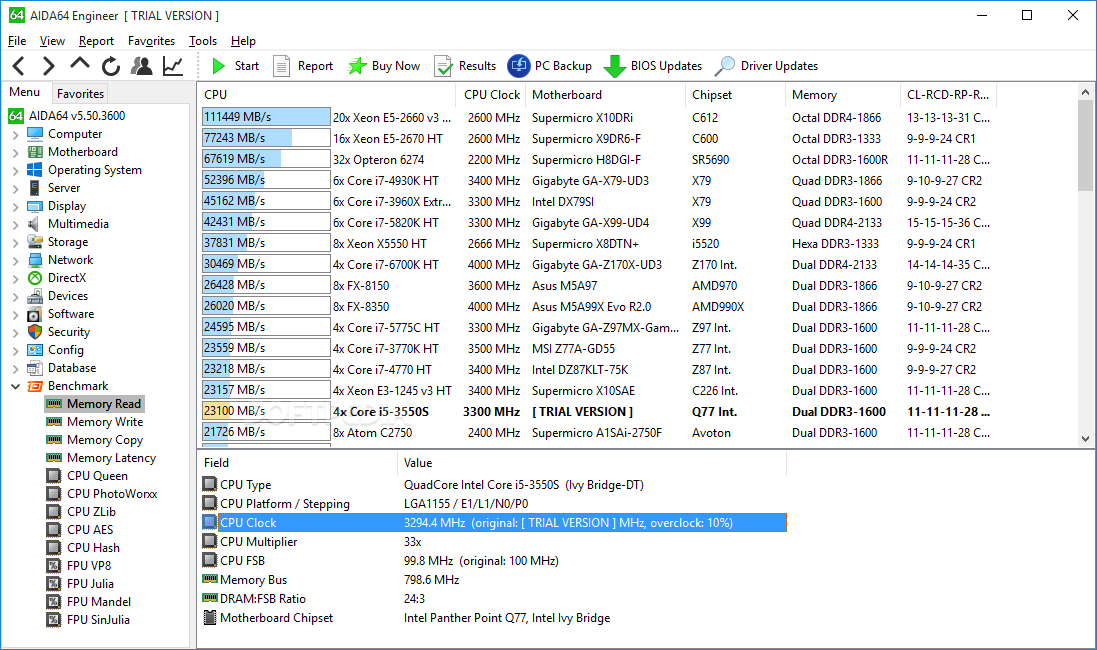
Task: Click Buy Now in the toolbar
Action: [x=385, y=66]
